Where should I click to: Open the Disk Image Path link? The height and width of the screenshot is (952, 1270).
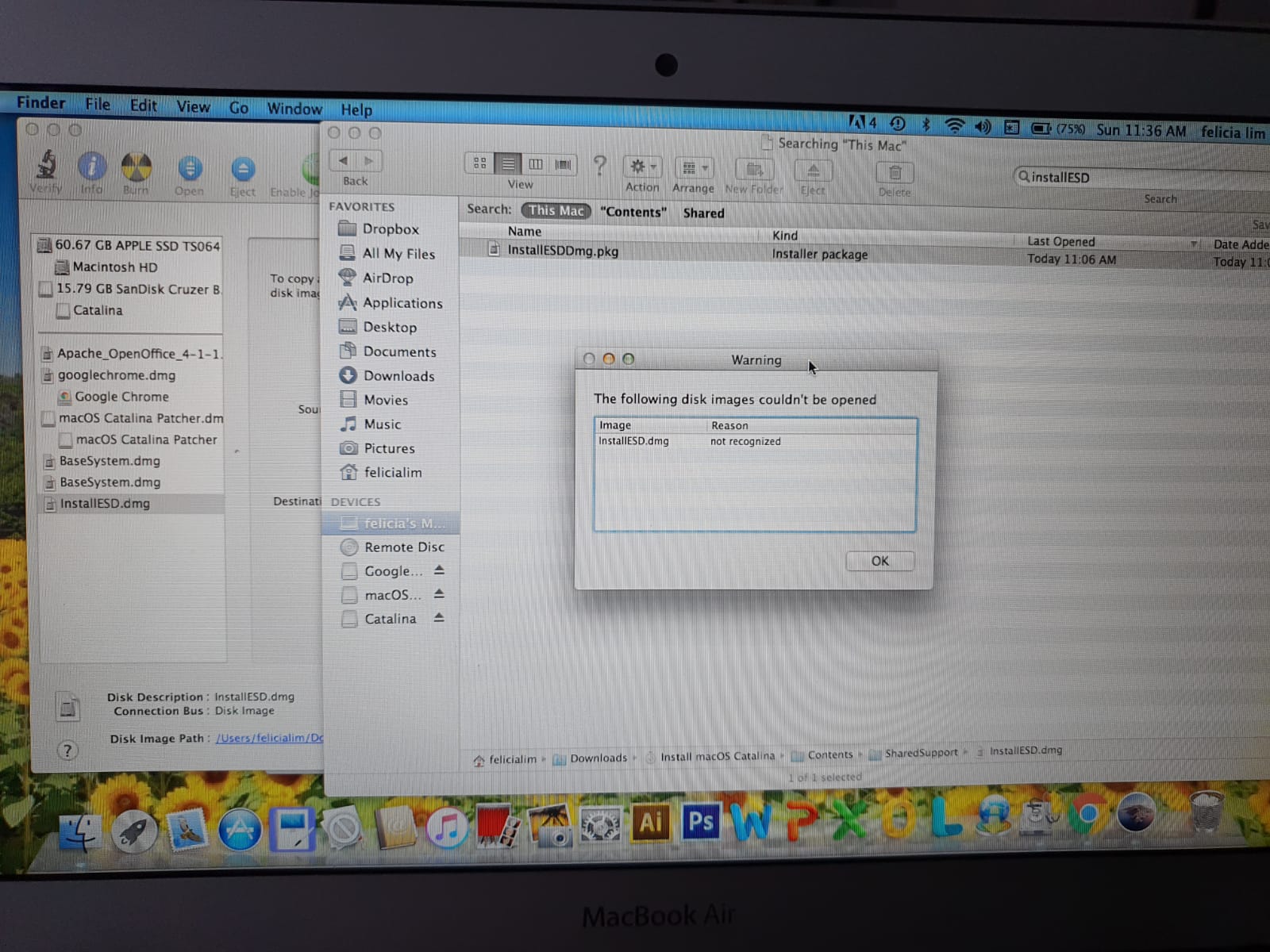tap(269, 738)
